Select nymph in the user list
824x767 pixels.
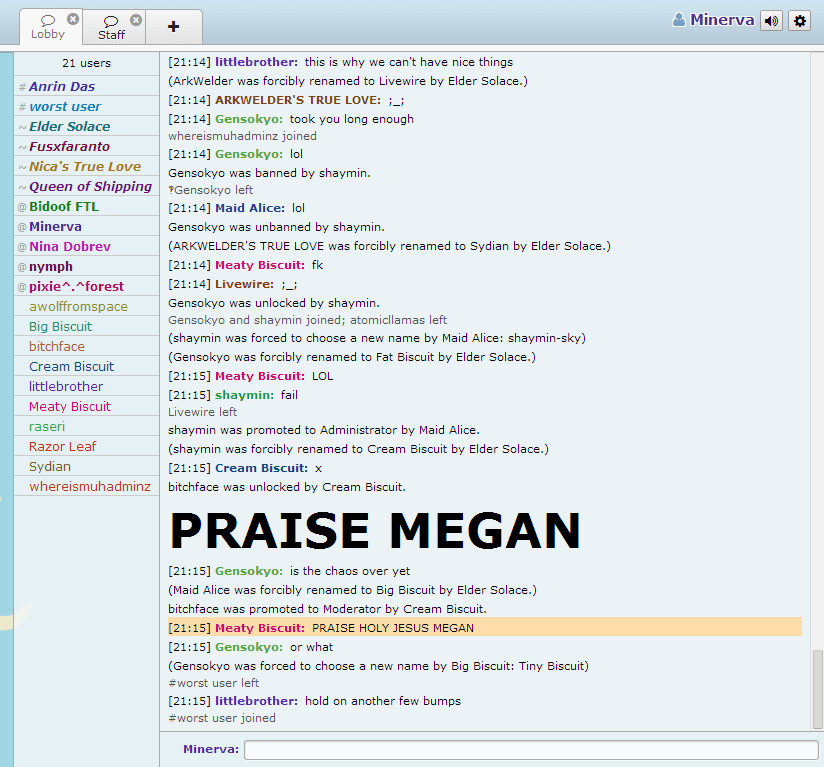click(87, 266)
